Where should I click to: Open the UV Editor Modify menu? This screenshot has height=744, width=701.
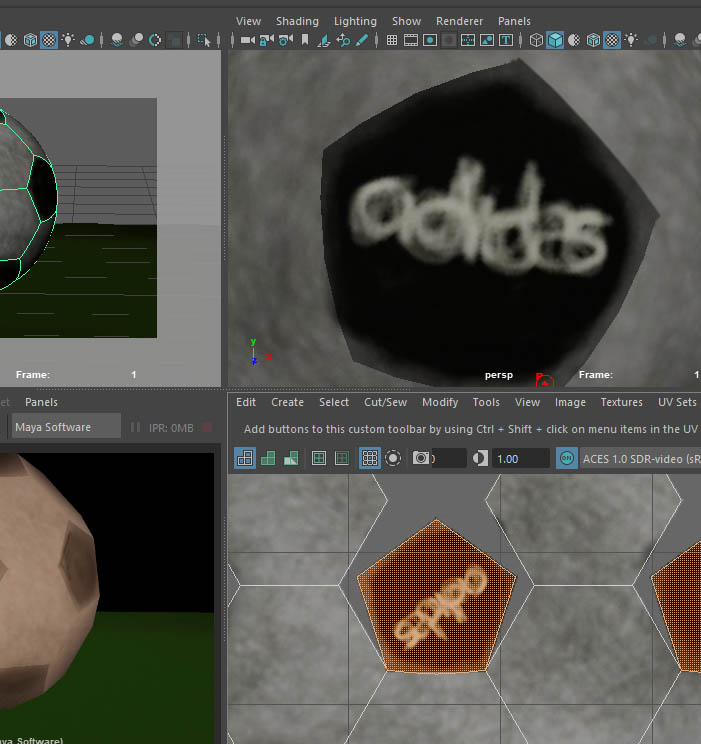(440, 402)
